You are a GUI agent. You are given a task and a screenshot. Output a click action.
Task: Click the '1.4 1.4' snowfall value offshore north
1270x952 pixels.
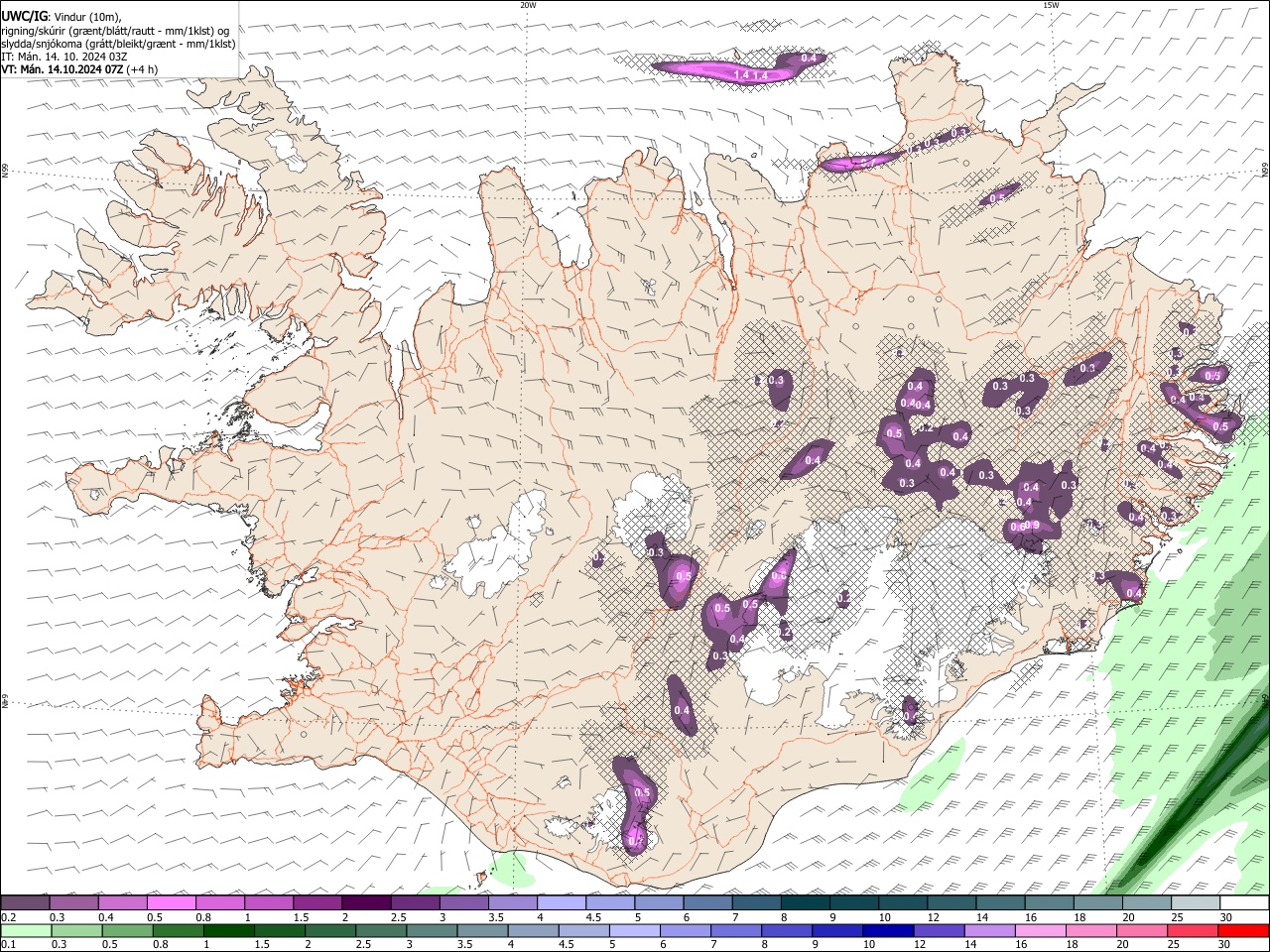coord(751,75)
